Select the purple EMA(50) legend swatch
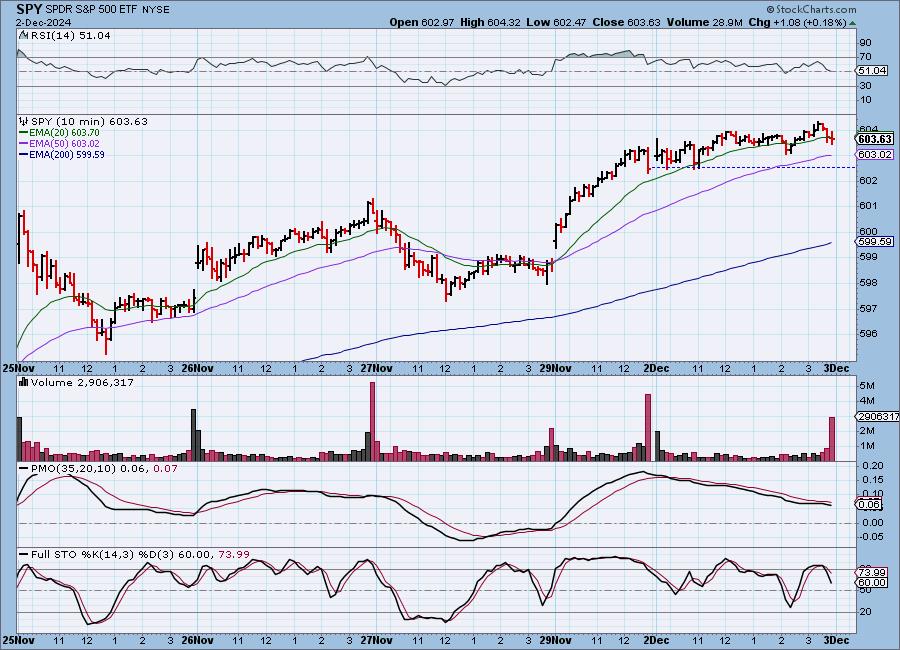The width and height of the screenshot is (900, 650). 24,144
